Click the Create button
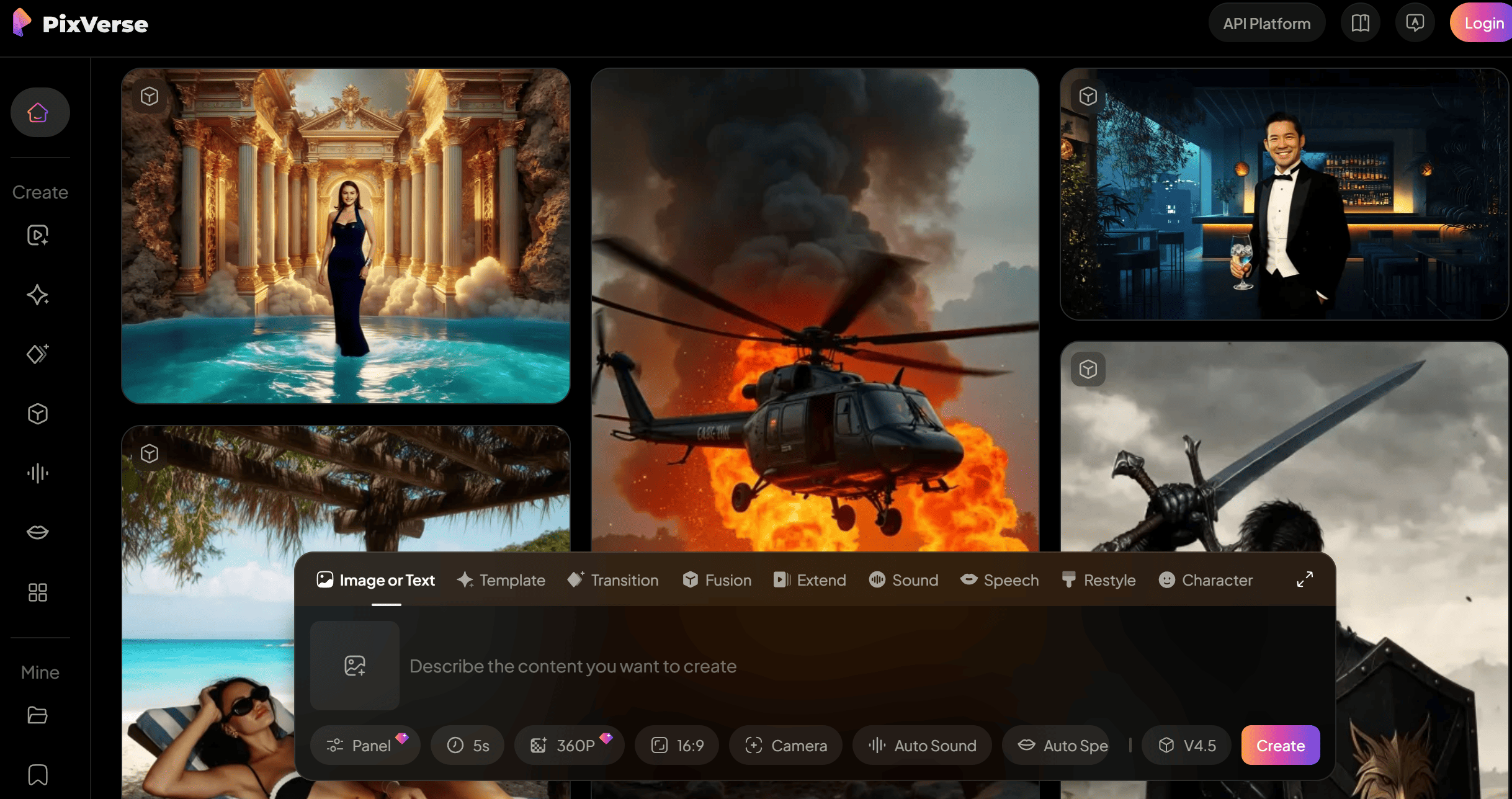The height and width of the screenshot is (799, 1512). 1280,745
